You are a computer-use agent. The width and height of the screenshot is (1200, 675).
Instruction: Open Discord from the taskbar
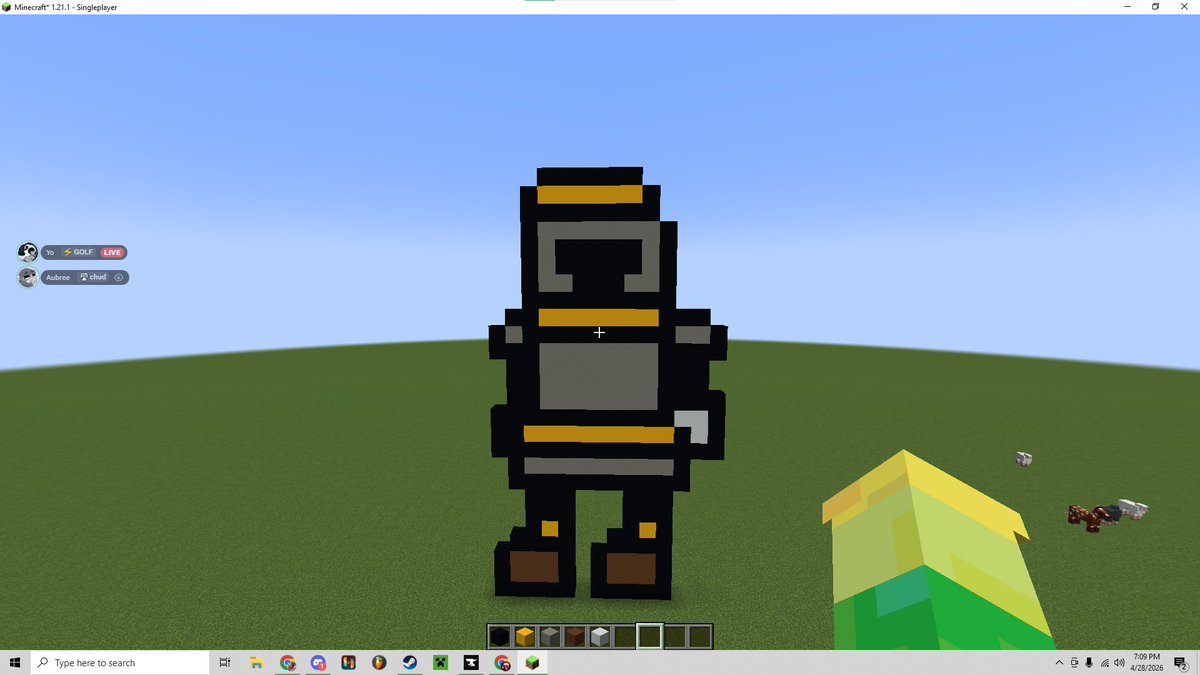coord(318,662)
